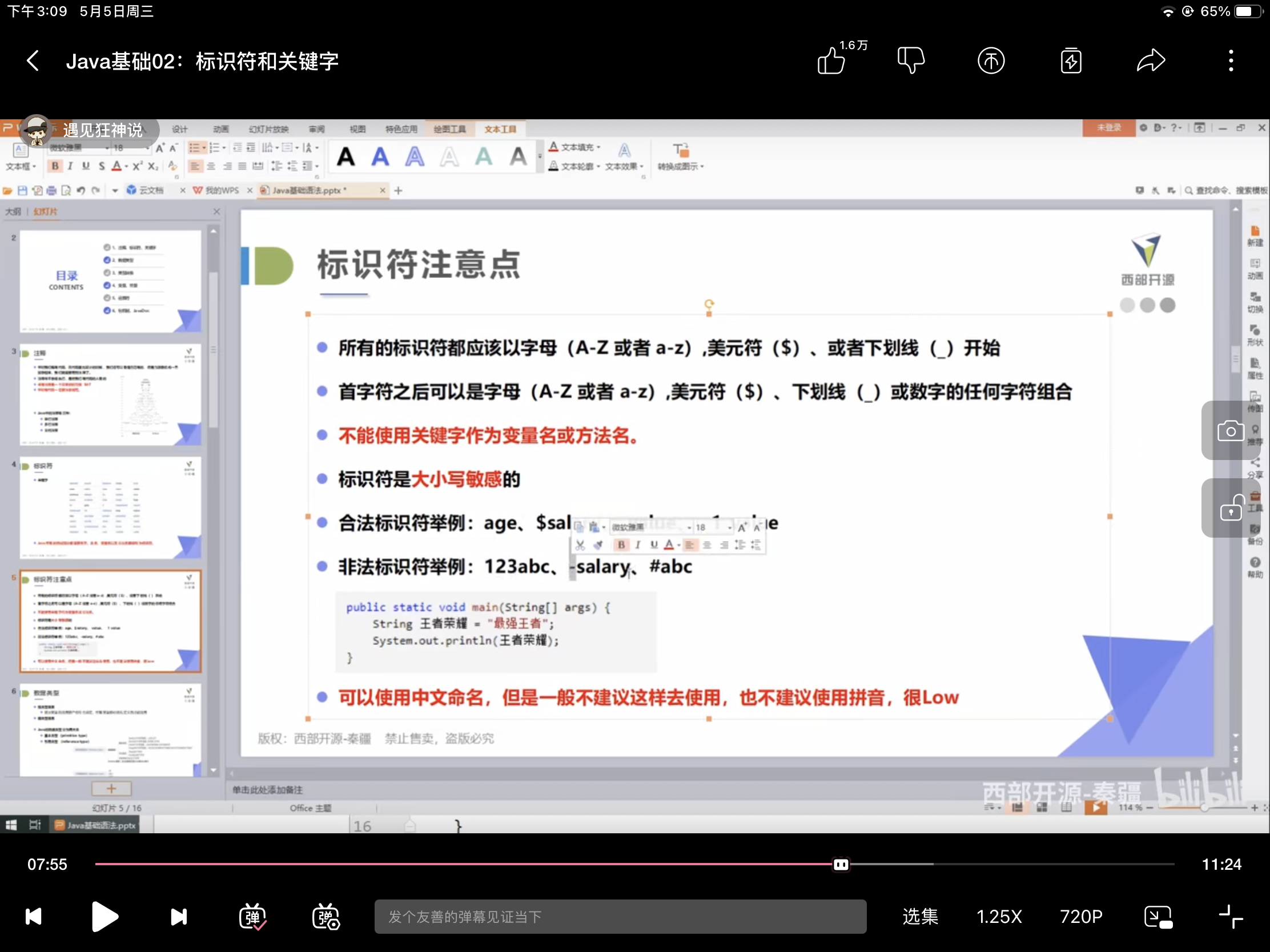Tap the share arrow icon
Image resolution: width=1270 pixels, height=952 pixels.
point(1151,61)
